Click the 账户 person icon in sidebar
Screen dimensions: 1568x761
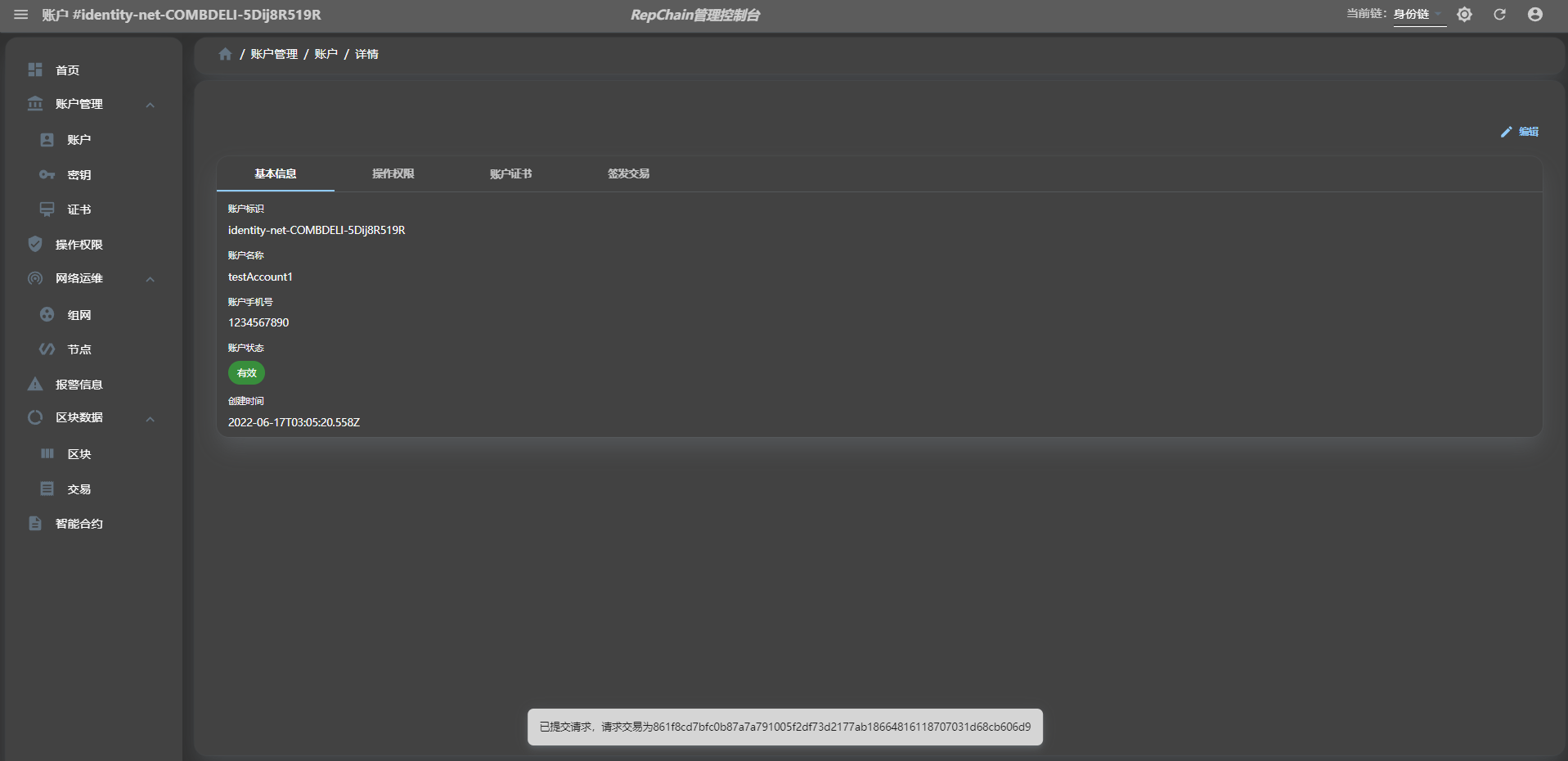click(47, 140)
